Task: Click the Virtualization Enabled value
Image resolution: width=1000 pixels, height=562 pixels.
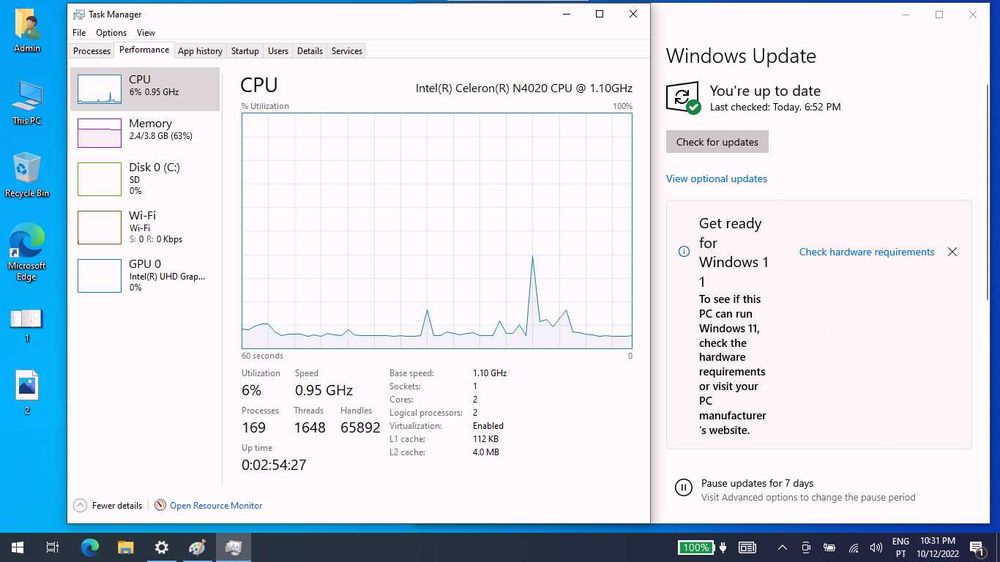Action: coord(488,425)
